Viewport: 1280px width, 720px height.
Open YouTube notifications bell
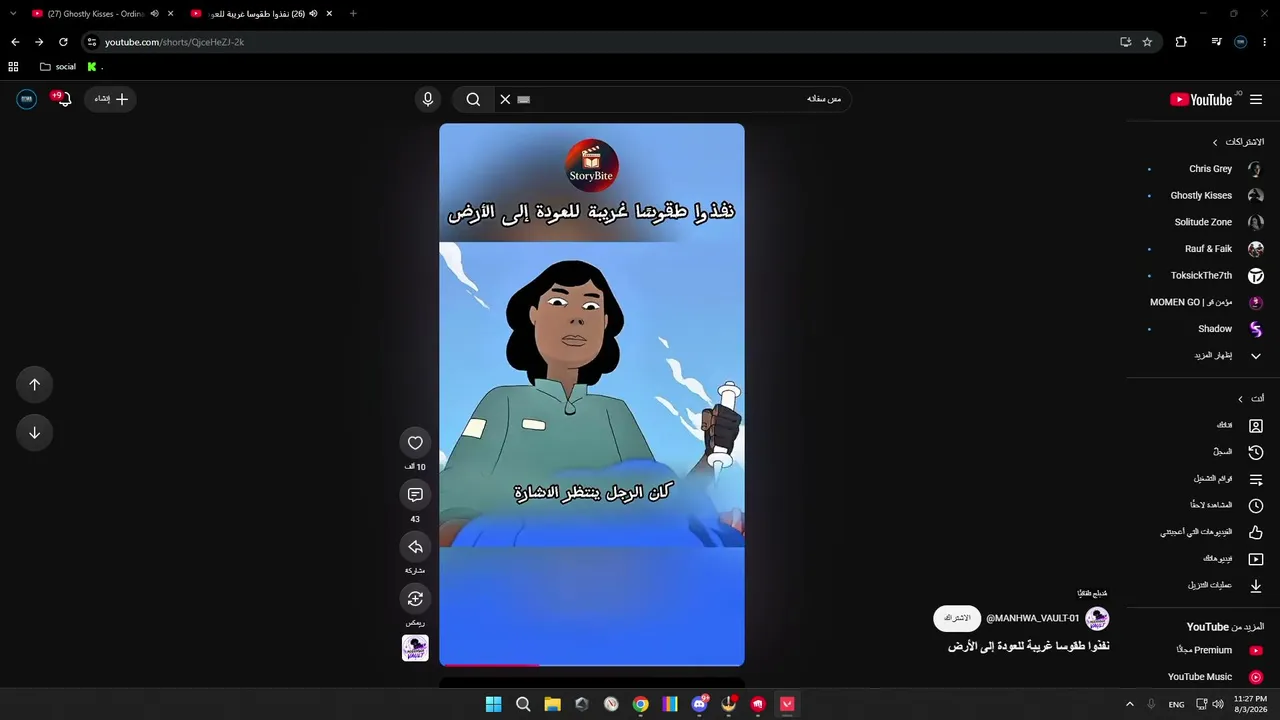[64, 99]
